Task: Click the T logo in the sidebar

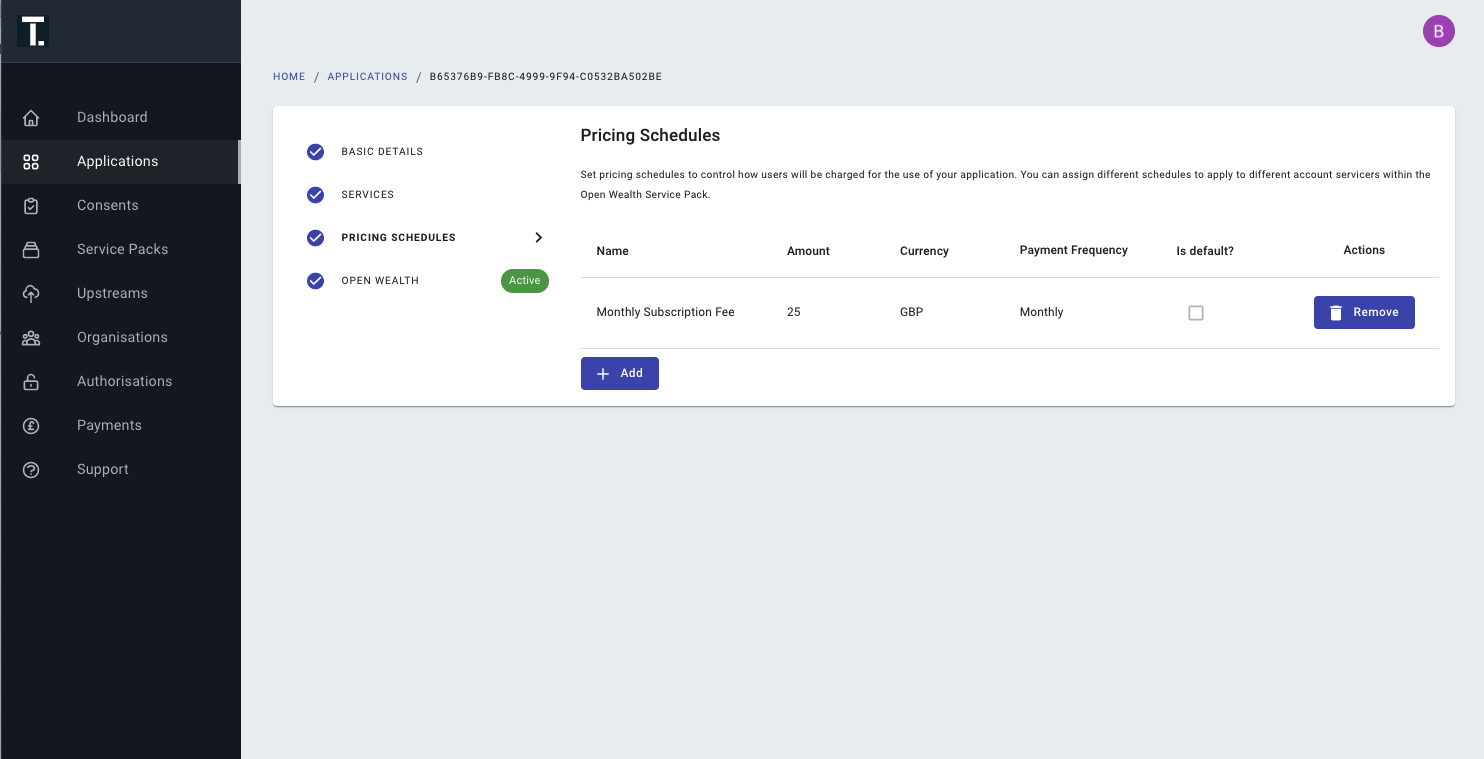Action: tap(33, 31)
